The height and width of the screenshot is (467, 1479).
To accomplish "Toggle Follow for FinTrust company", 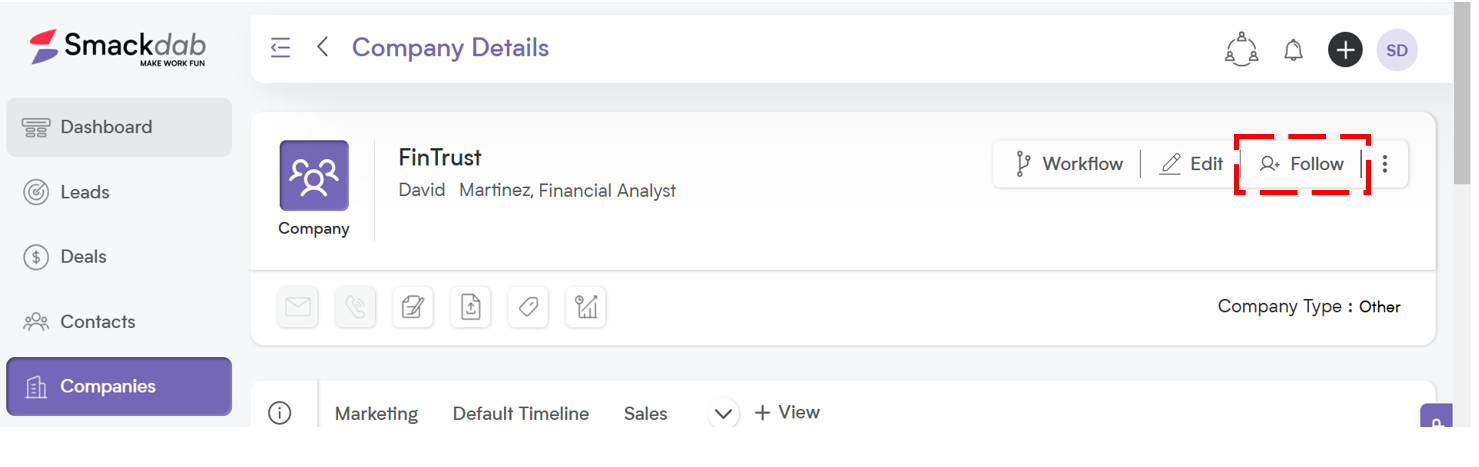I will click(x=1302, y=164).
